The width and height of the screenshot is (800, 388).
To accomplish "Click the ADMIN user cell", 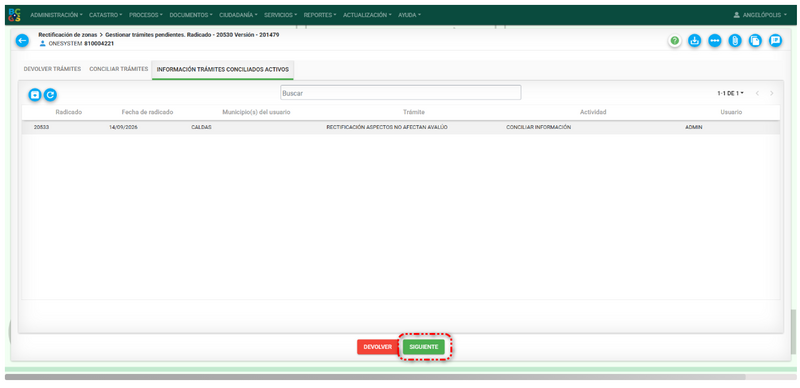I will click(693, 127).
